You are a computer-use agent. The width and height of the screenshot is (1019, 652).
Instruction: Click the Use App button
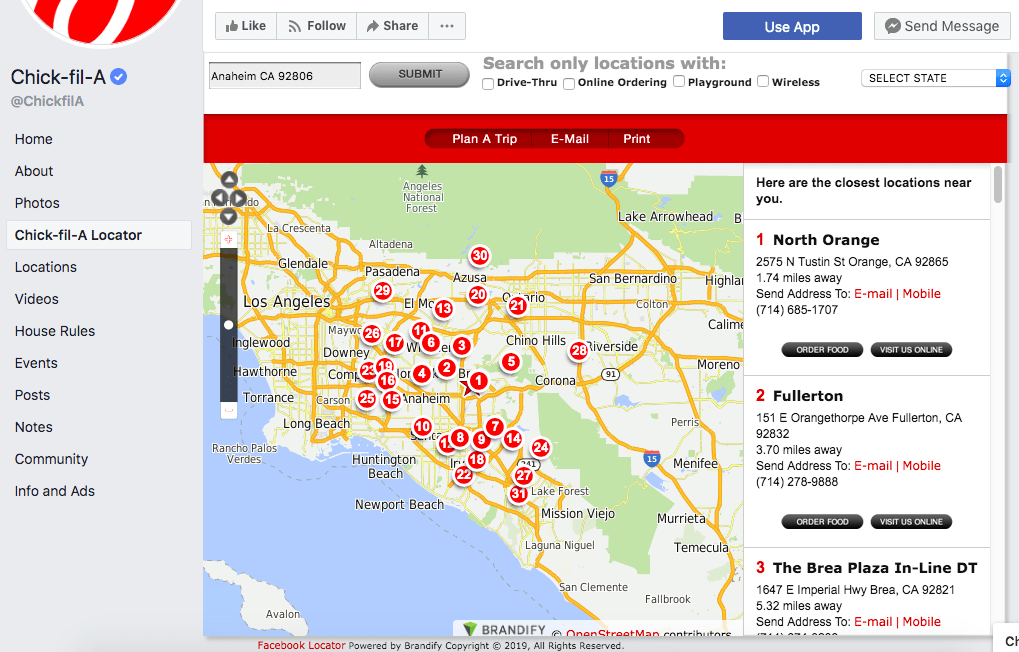pos(792,27)
